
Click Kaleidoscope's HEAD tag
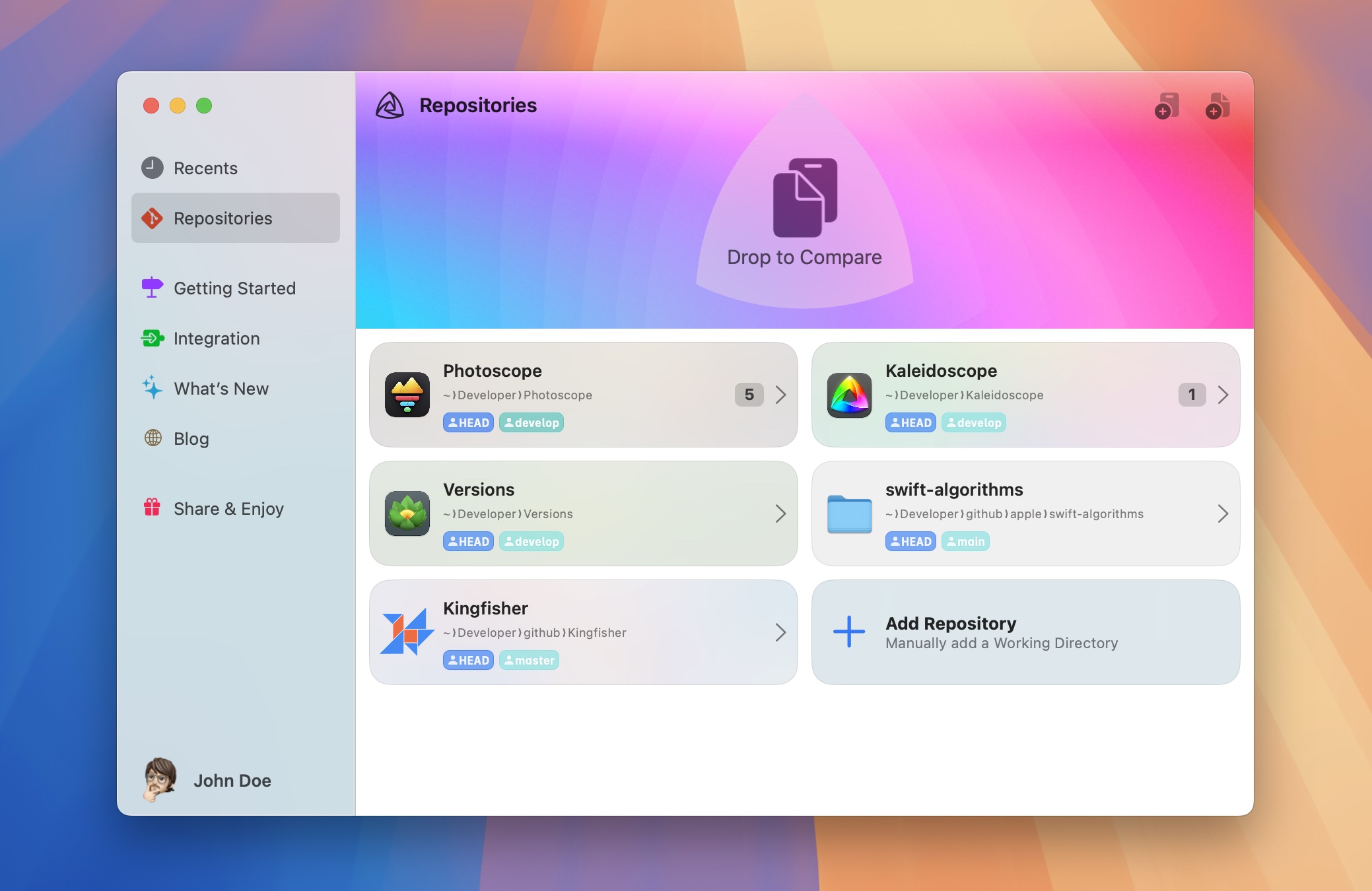(910, 422)
